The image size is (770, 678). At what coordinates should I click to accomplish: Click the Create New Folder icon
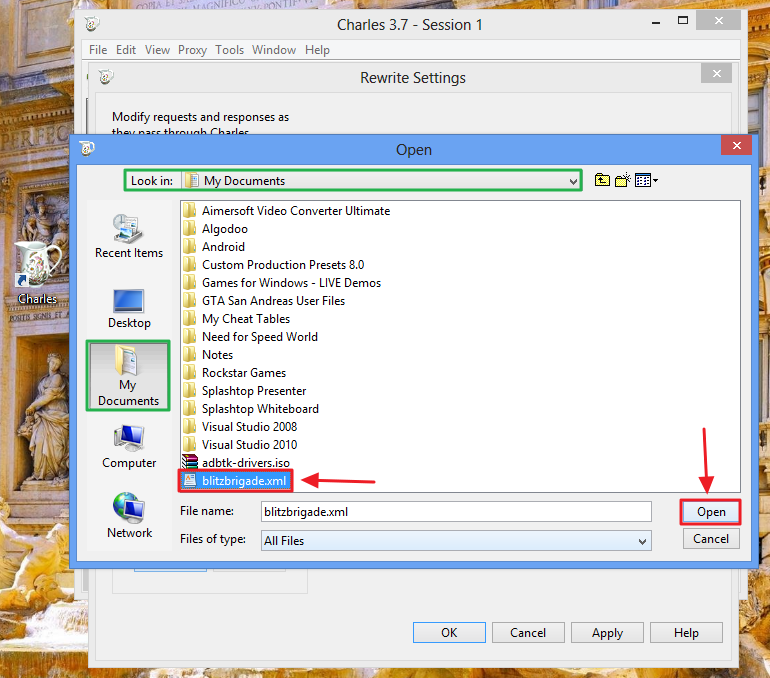pos(623,180)
